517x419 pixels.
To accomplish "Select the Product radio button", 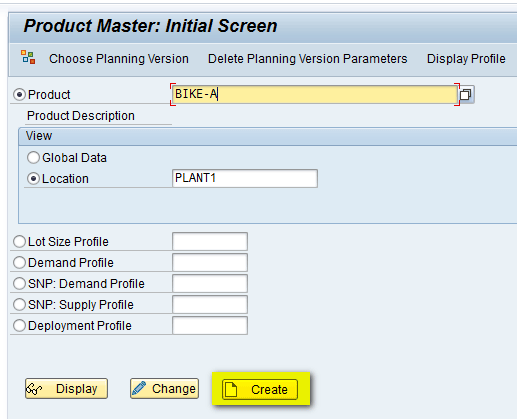I will click(x=19, y=95).
